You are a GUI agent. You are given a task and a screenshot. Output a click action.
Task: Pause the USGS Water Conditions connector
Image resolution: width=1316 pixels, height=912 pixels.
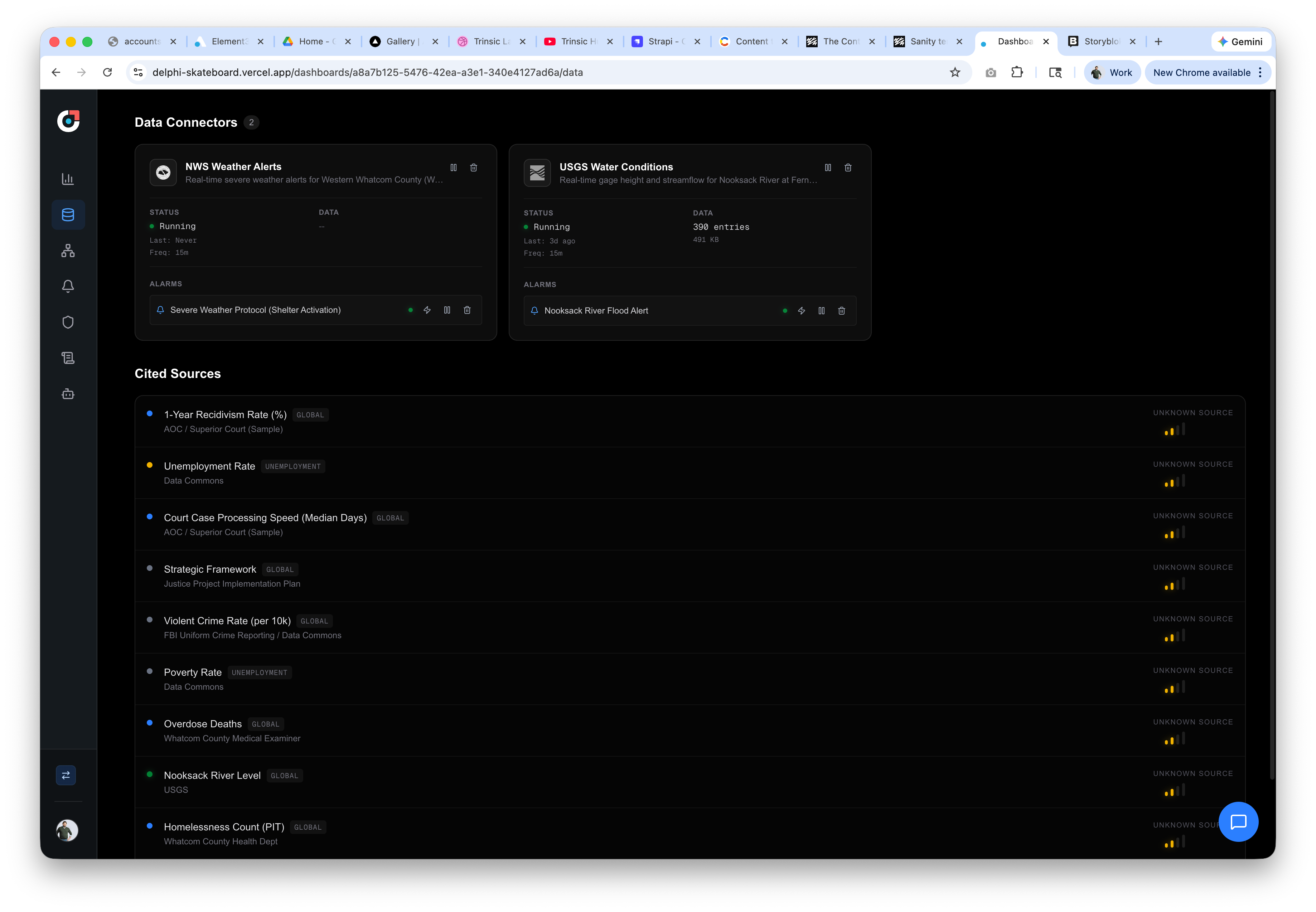(827, 168)
